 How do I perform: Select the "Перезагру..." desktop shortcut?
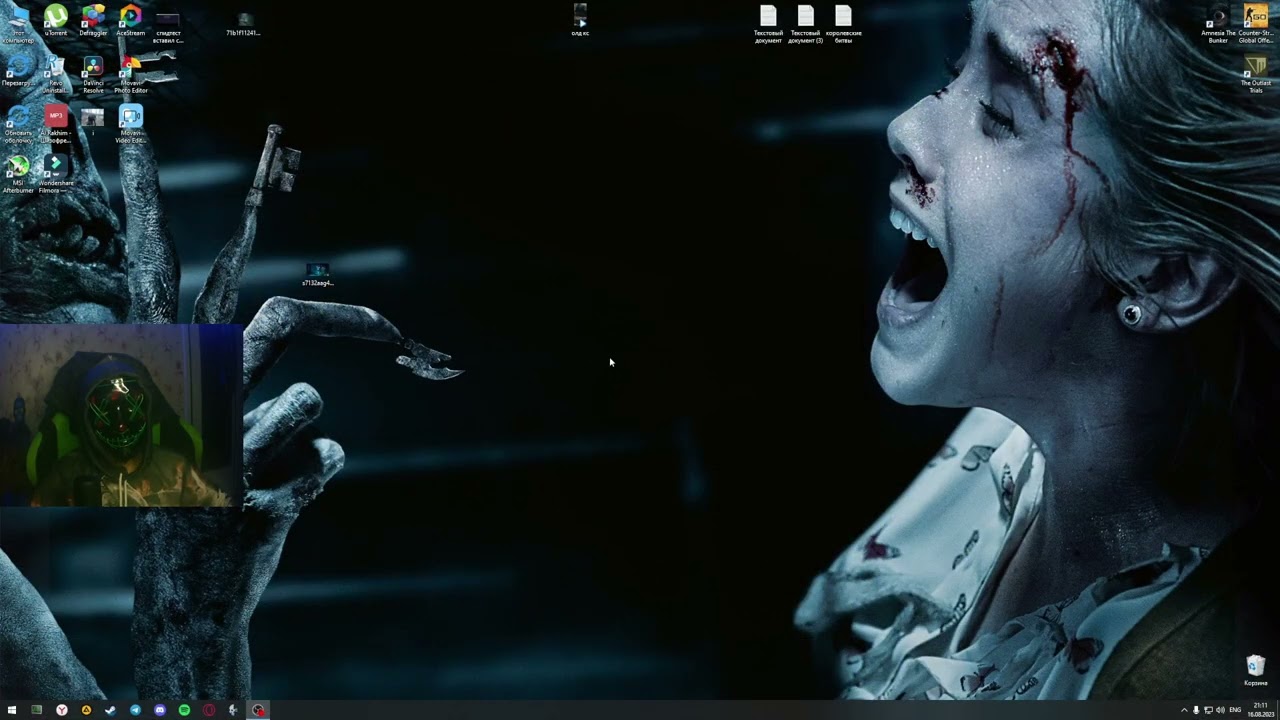(x=18, y=72)
